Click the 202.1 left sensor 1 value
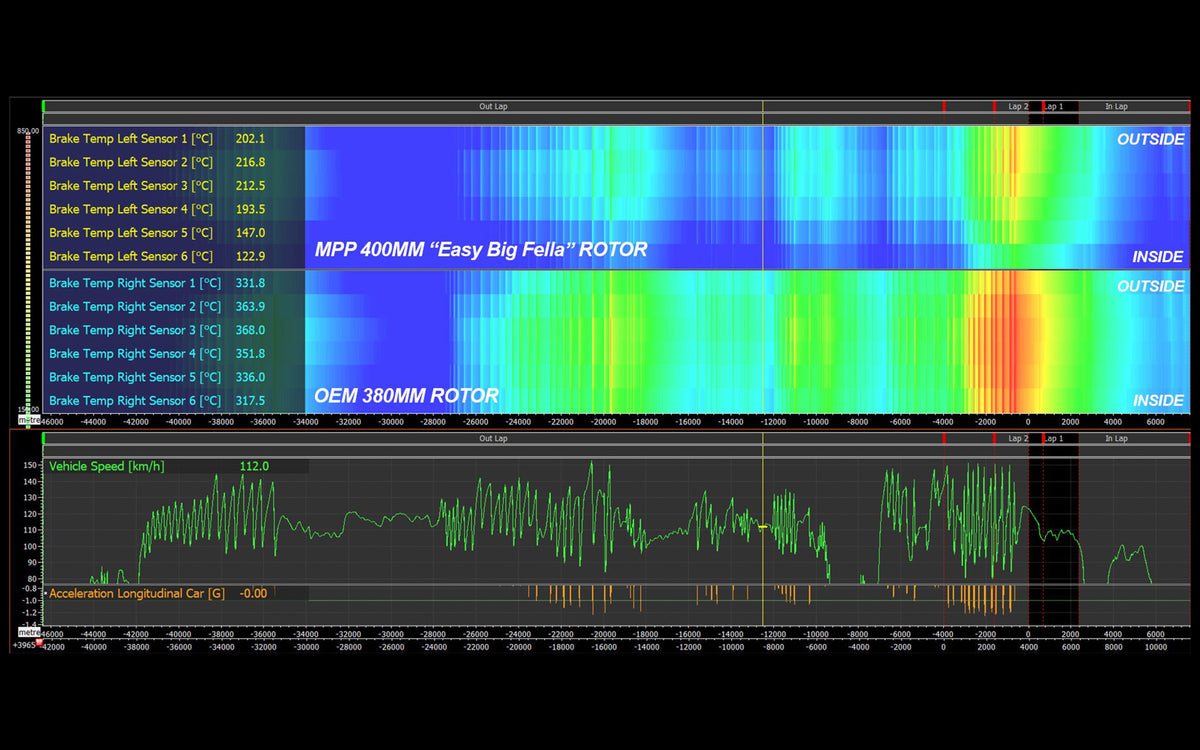 (250, 139)
